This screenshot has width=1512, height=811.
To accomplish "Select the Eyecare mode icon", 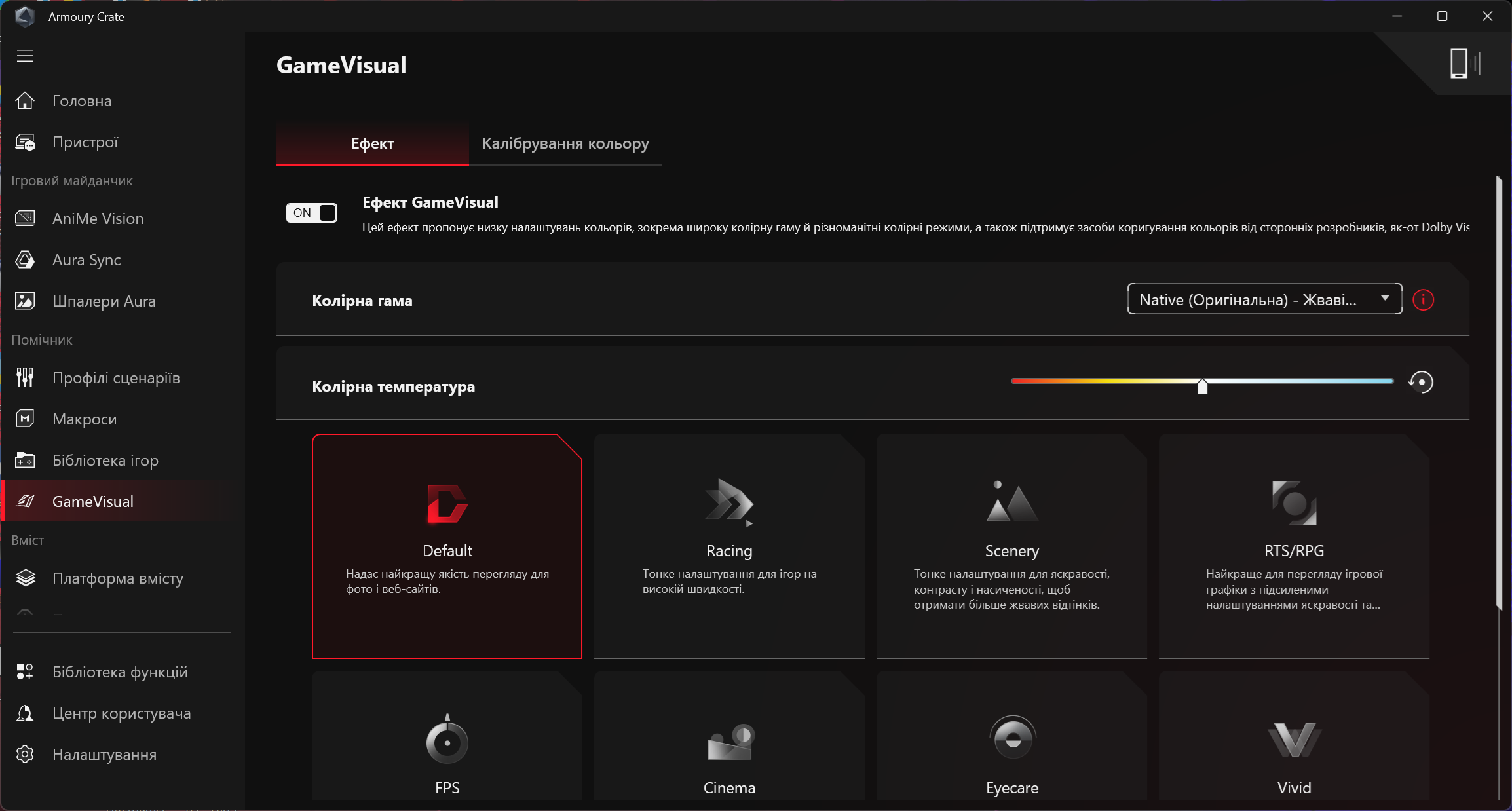I will click(1012, 738).
